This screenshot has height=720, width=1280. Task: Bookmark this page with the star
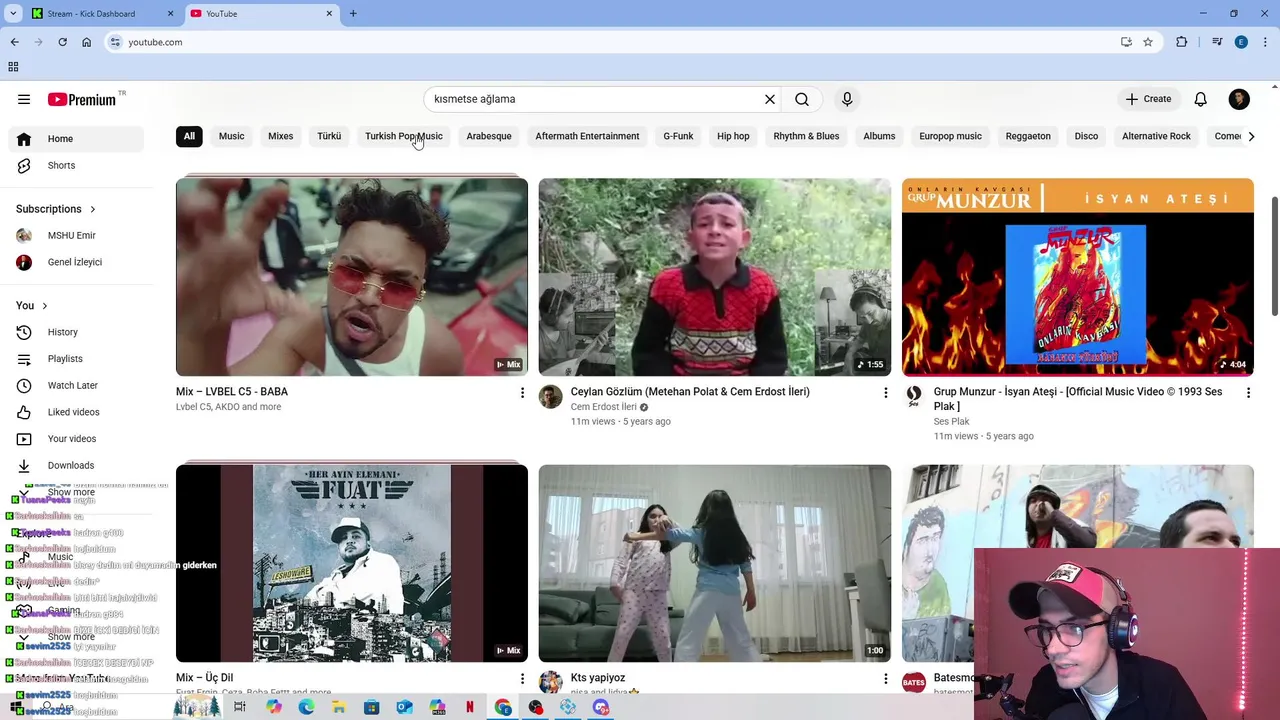(x=1148, y=42)
